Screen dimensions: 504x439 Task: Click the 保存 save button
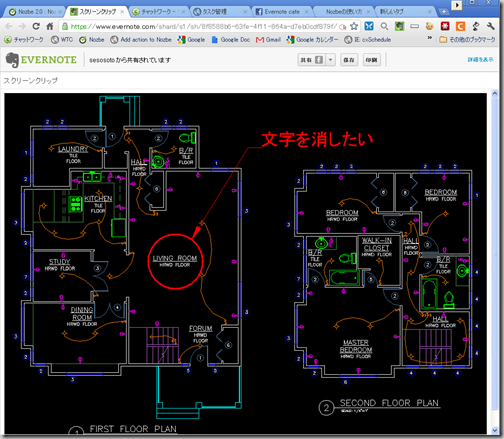click(349, 60)
